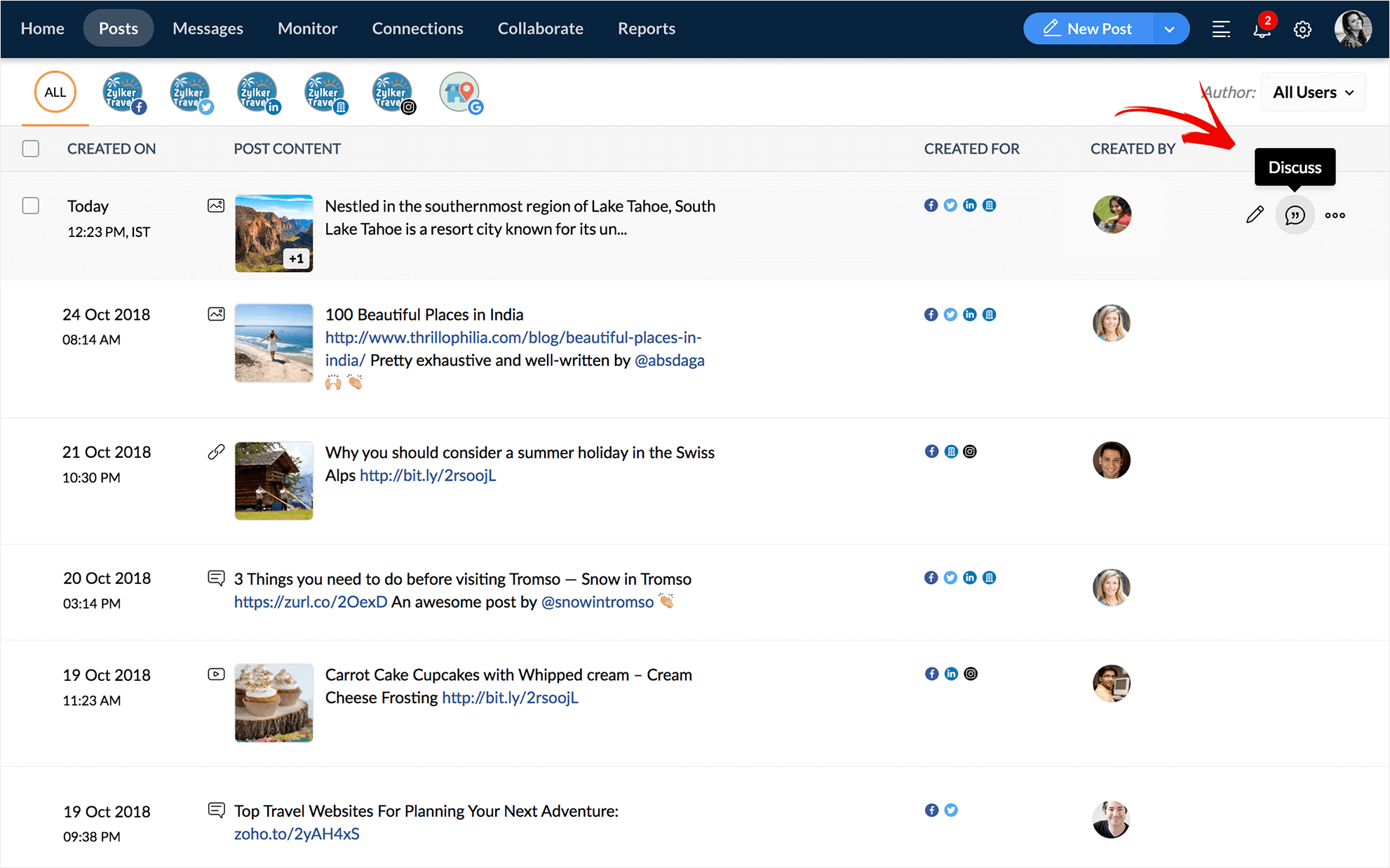Click the pencil edit icon on today's post
Viewport: 1390px width, 868px height.
click(1255, 215)
